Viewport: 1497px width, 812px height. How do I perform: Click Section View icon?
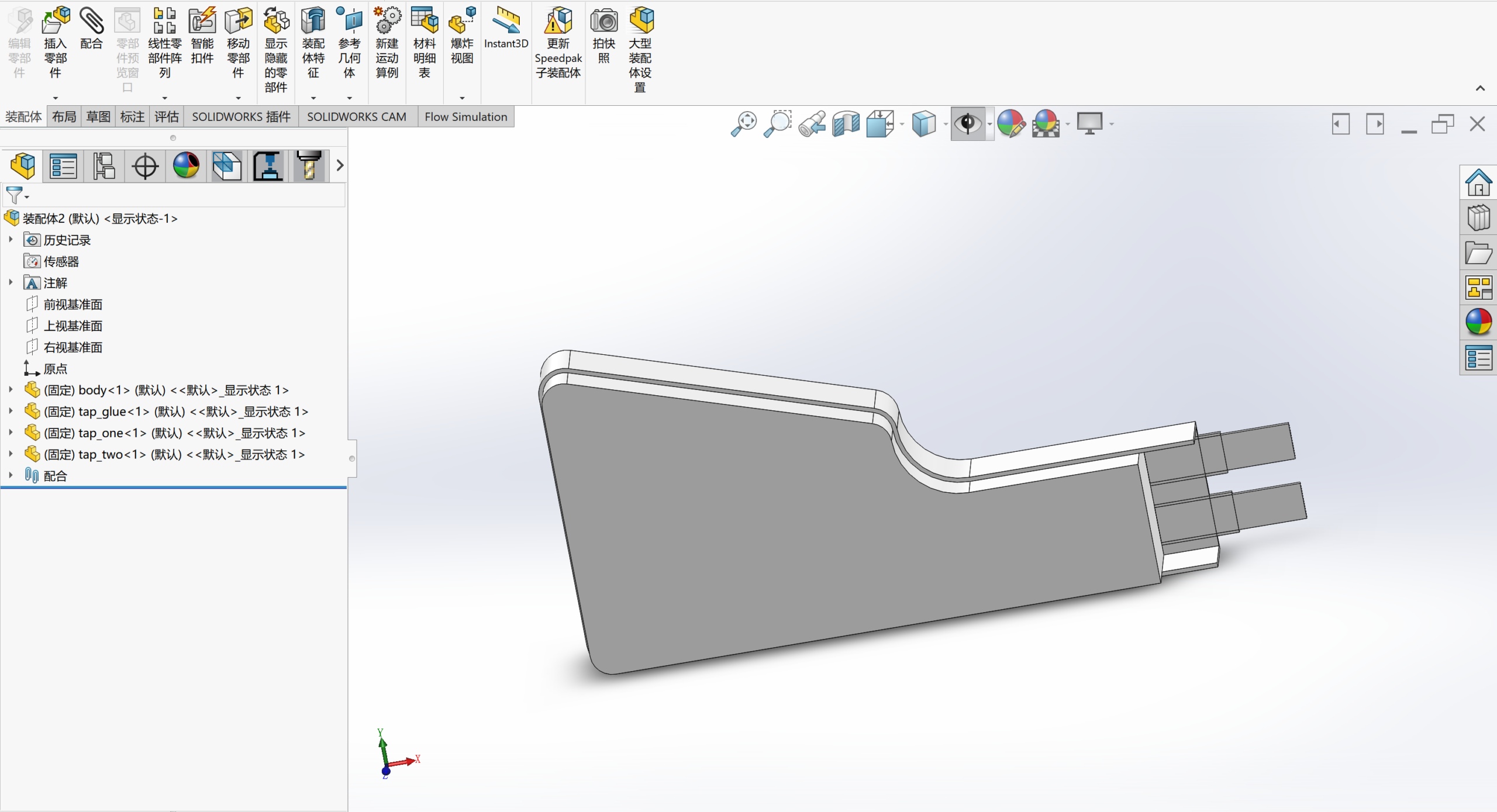846,124
